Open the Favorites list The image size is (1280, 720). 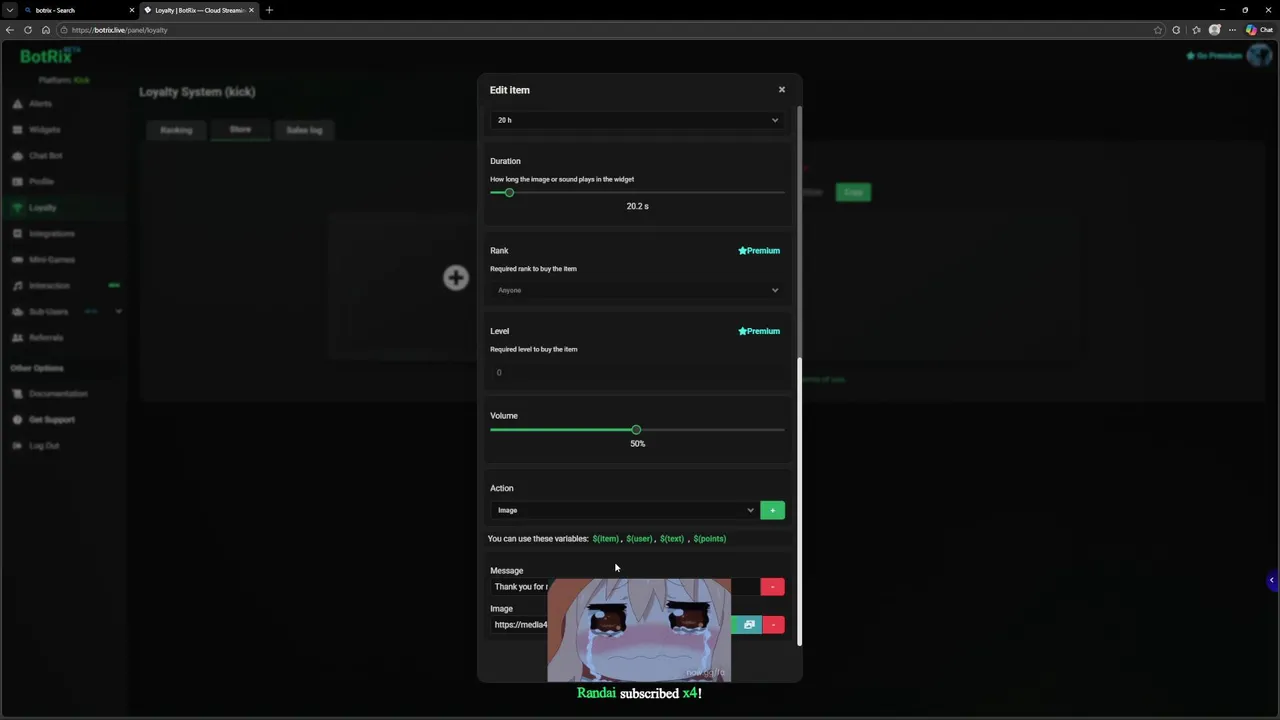coord(1196,30)
